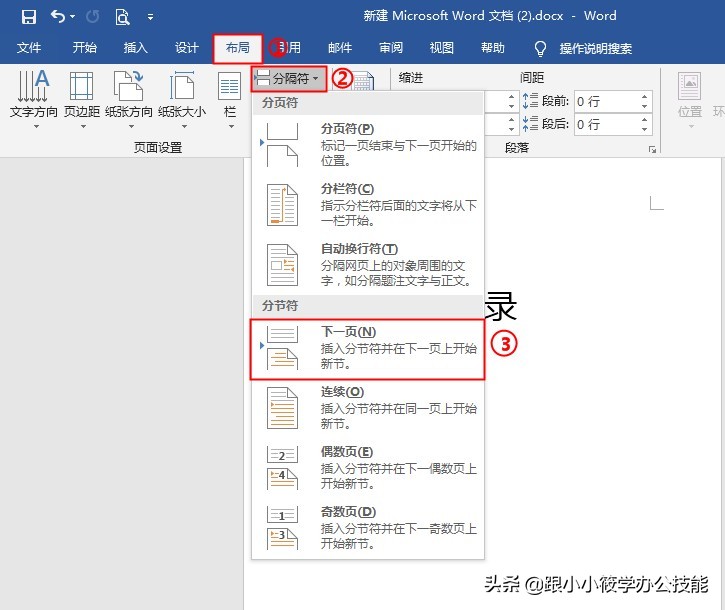Click the 操作说明搜索 search box
The image size is (725, 610).
click(596, 48)
